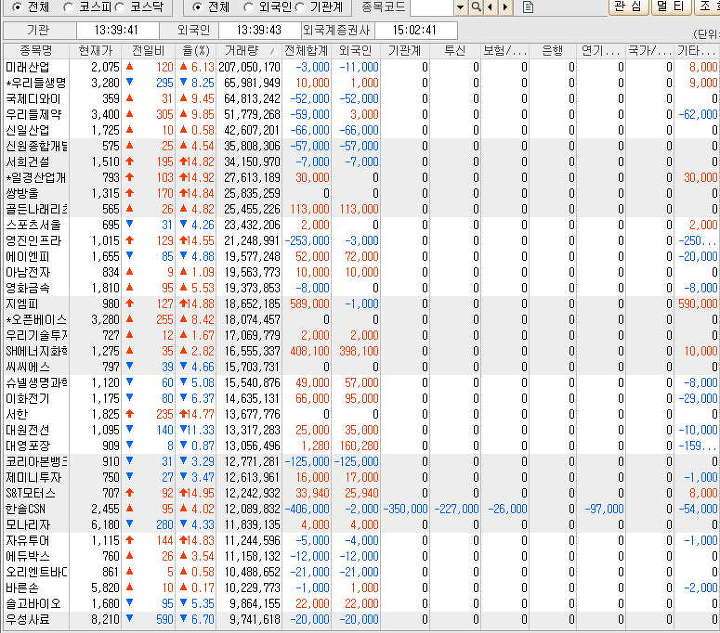Focus the 종목코드 input field
Viewport: 720px width, 633px height.
pyautogui.click(x=432, y=7)
